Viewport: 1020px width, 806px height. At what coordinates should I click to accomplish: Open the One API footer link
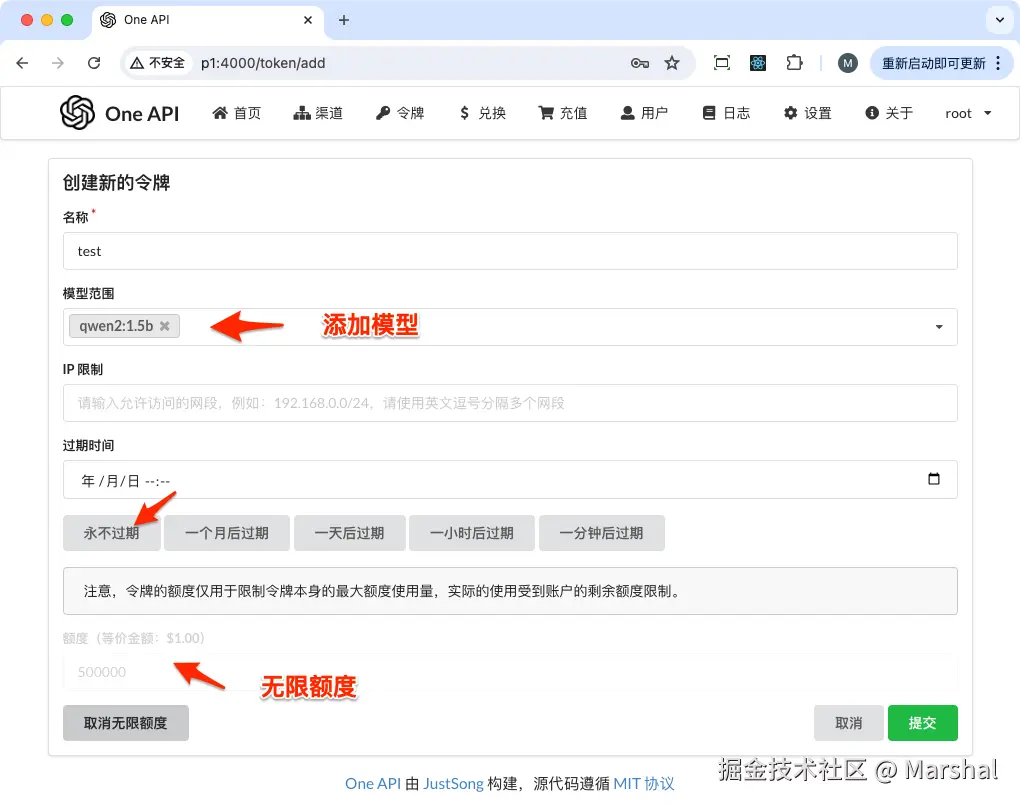click(373, 783)
